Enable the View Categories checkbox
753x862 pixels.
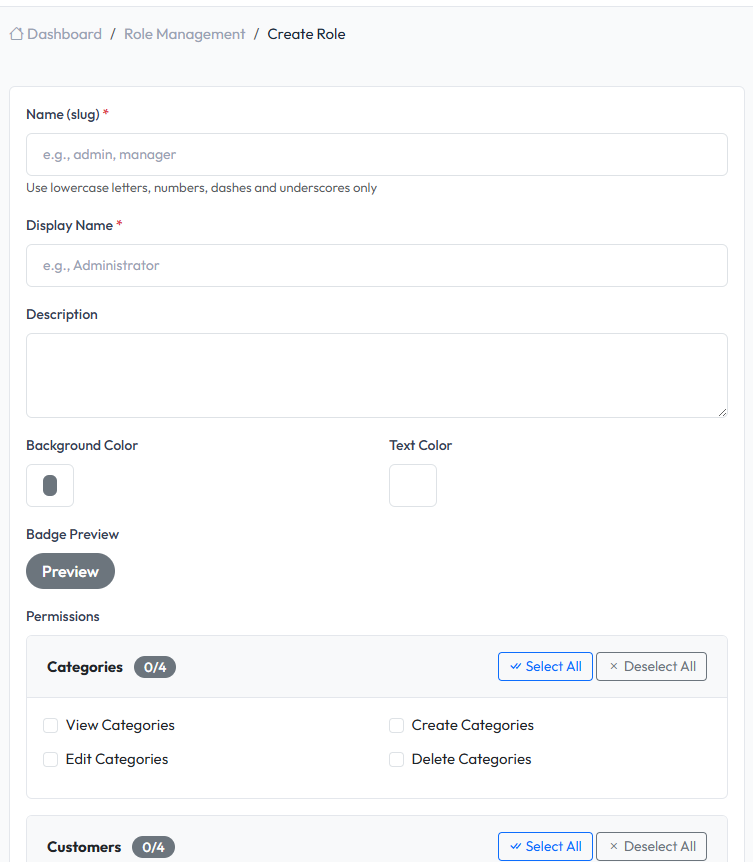(x=51, y=725)
